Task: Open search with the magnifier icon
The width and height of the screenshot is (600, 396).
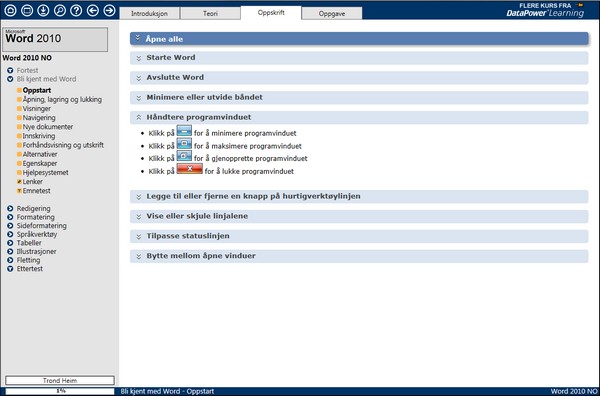Action: 60,10
